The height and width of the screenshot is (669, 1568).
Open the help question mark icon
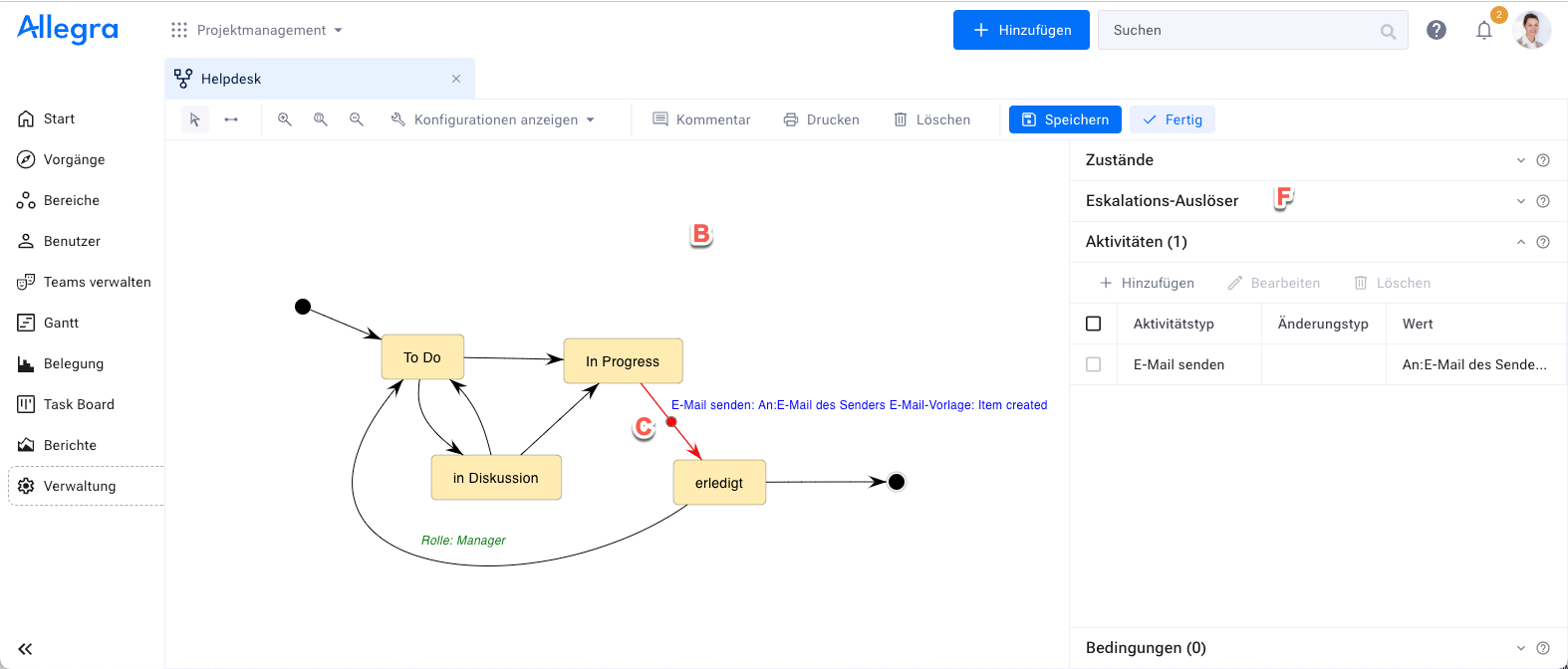click(x=1436, y=30)
